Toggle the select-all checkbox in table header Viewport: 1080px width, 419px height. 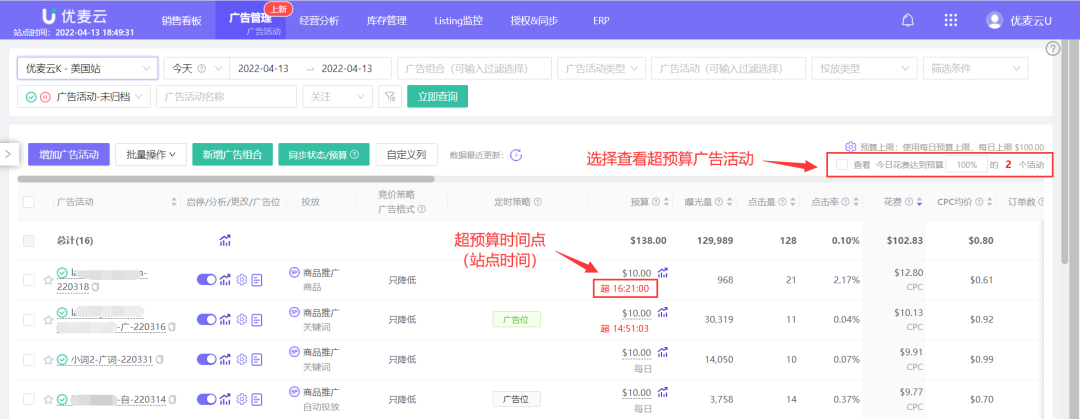click(x=29, y=202)
